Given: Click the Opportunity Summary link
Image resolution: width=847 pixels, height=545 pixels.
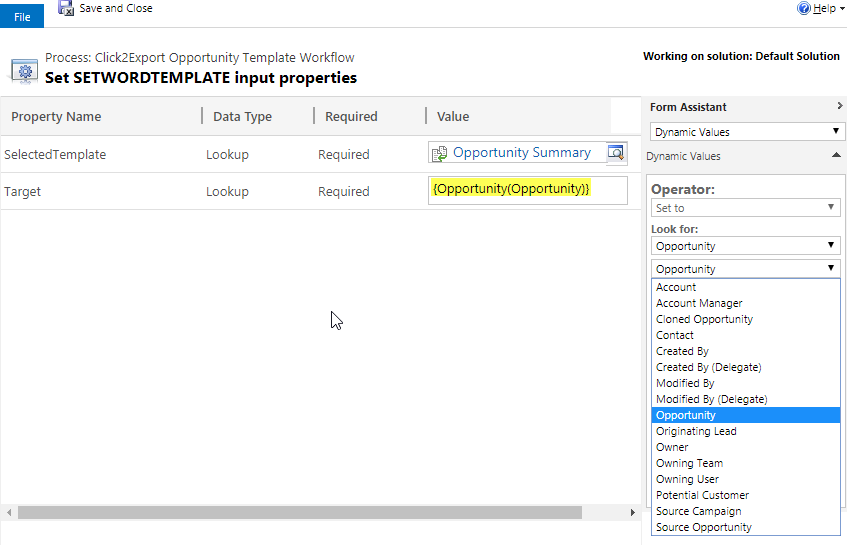Looking at the screenshot, I should [x=522, y=153].
